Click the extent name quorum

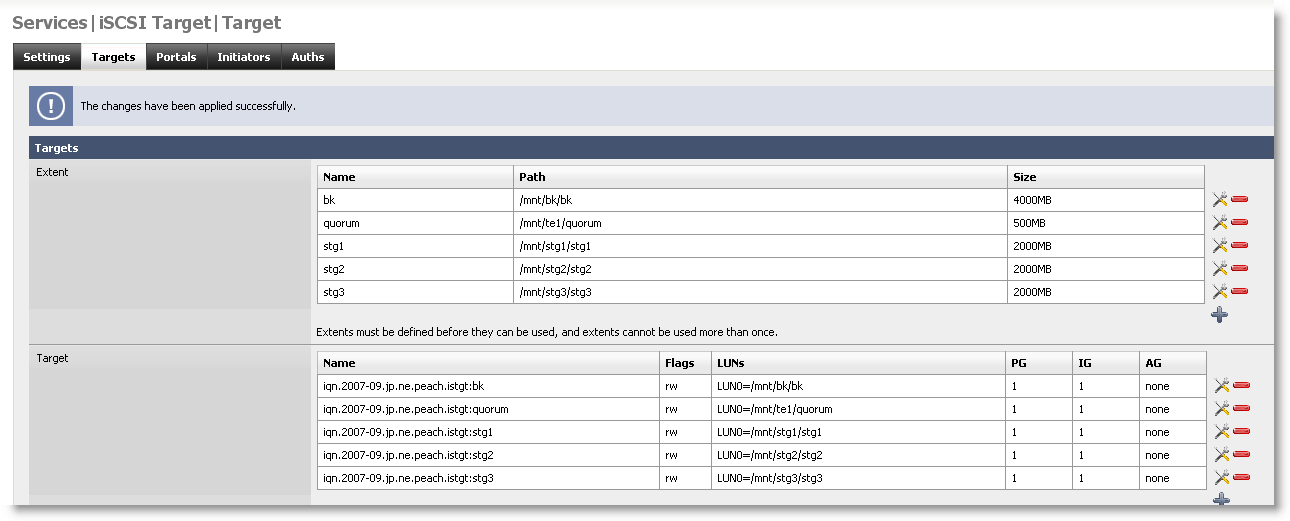click(x=341, y=223)
